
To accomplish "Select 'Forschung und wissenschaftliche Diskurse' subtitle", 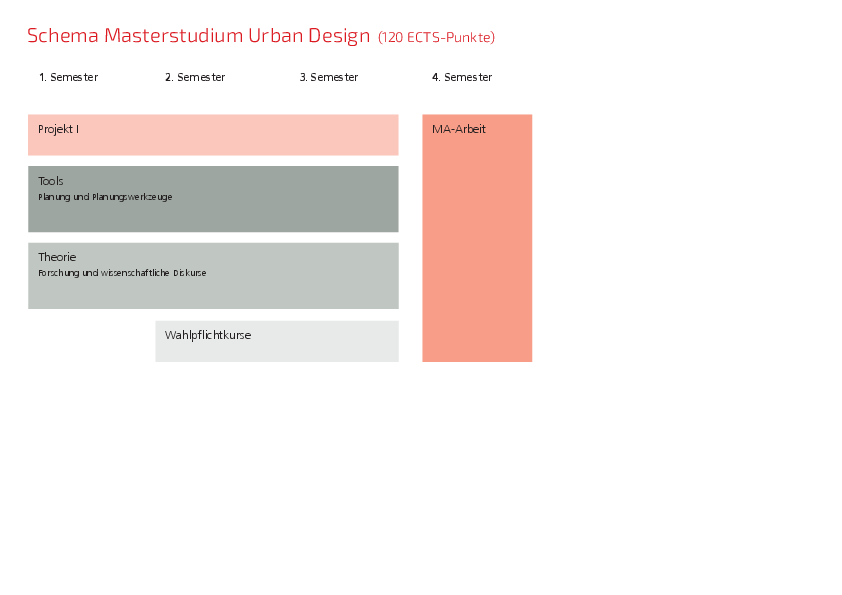I will pyautogui.click(x=122, y=273).
